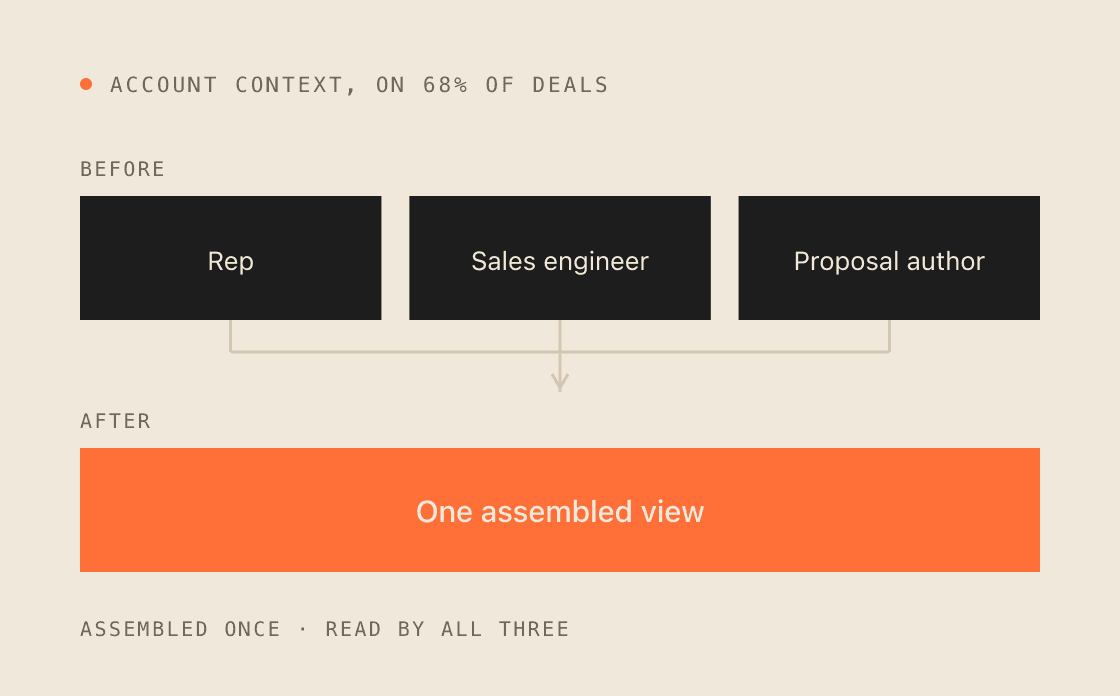Click the word OF in the heading
1120x696 pixels.
click(500, 85)
